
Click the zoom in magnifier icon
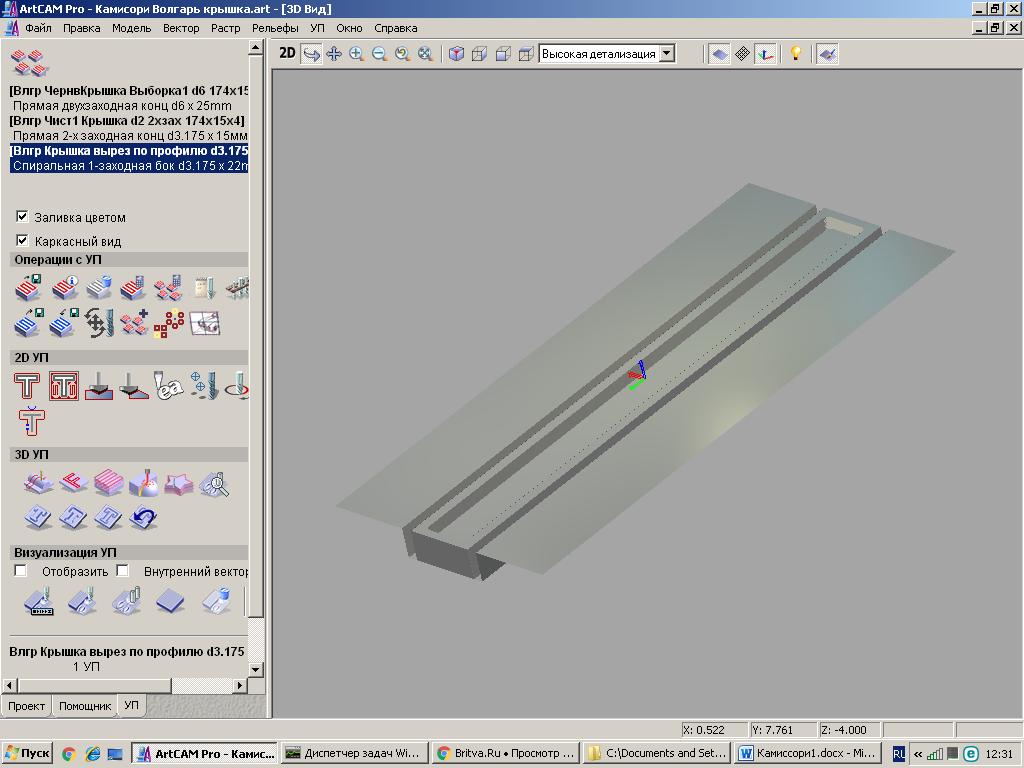[356, 54]
